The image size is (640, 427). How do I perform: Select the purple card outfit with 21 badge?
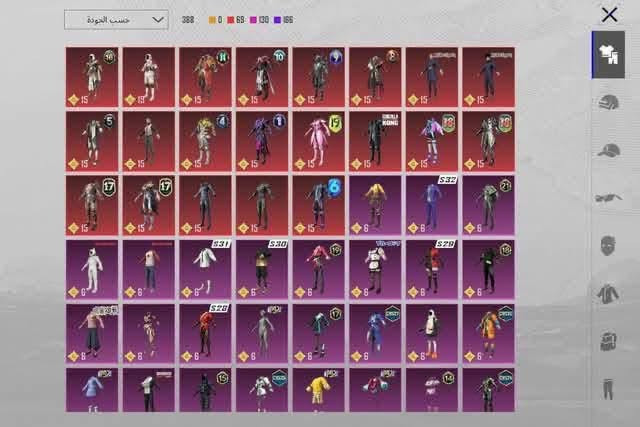(489, 205)
